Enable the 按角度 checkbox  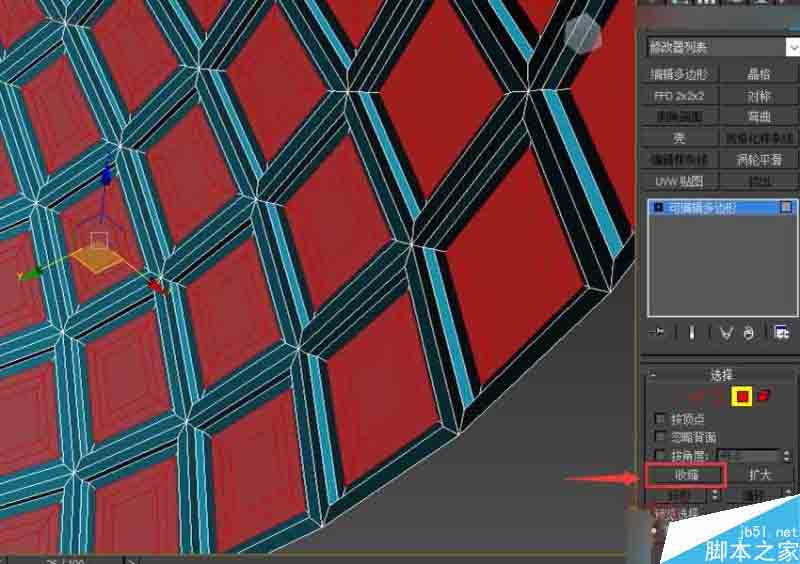660,455
